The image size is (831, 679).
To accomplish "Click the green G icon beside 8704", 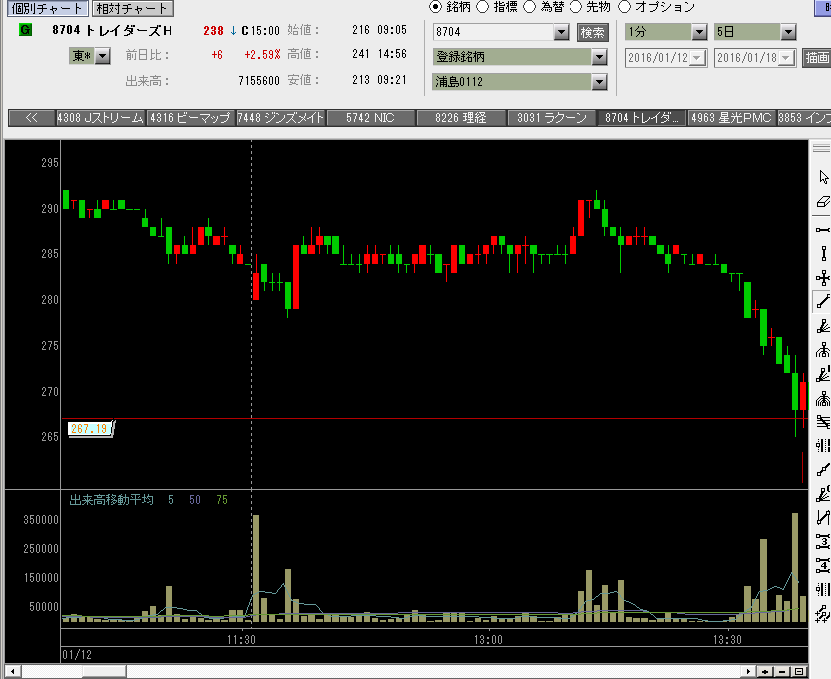I will coord(25,30).
